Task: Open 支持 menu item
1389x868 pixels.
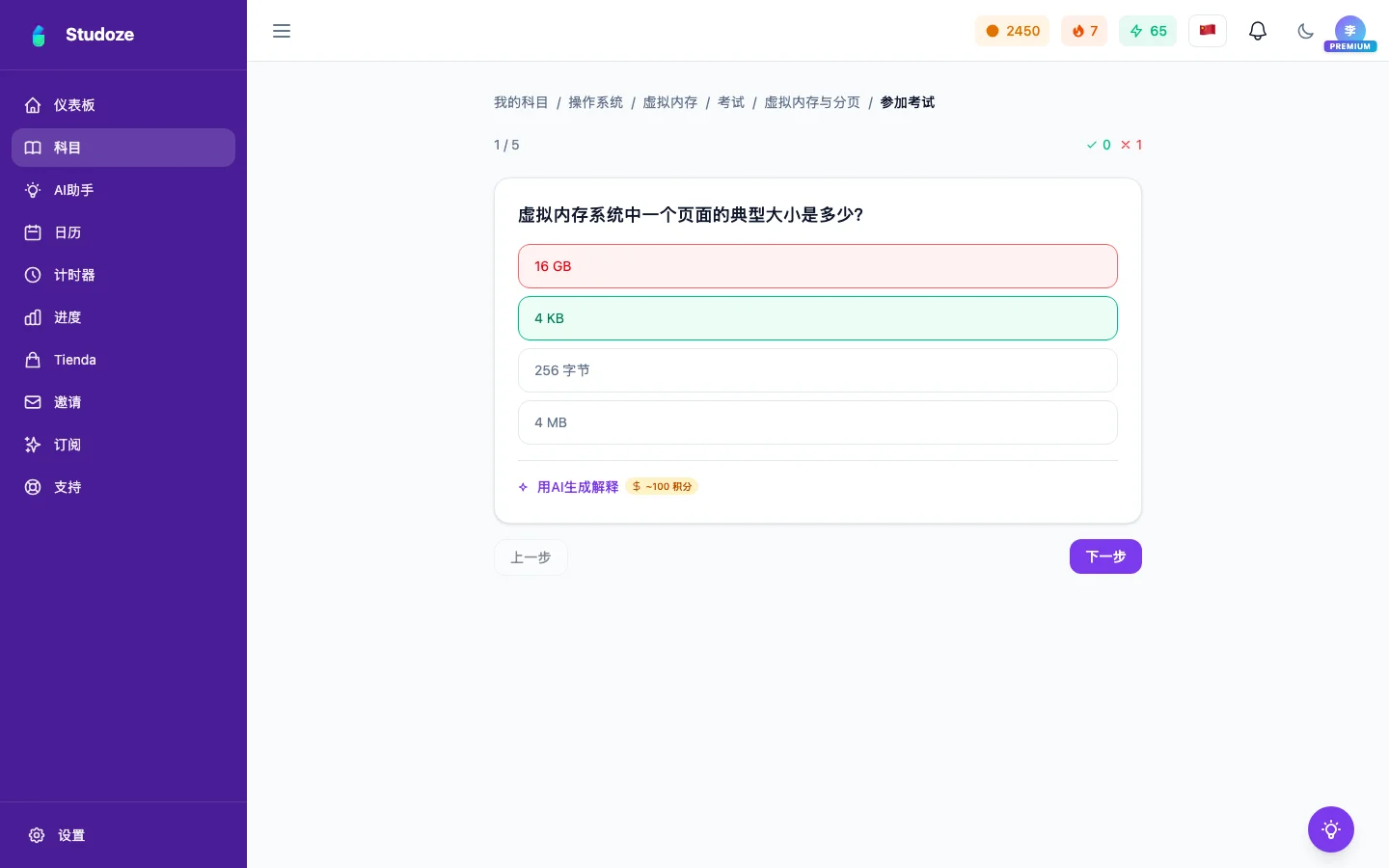Action: tap(123, 487)
